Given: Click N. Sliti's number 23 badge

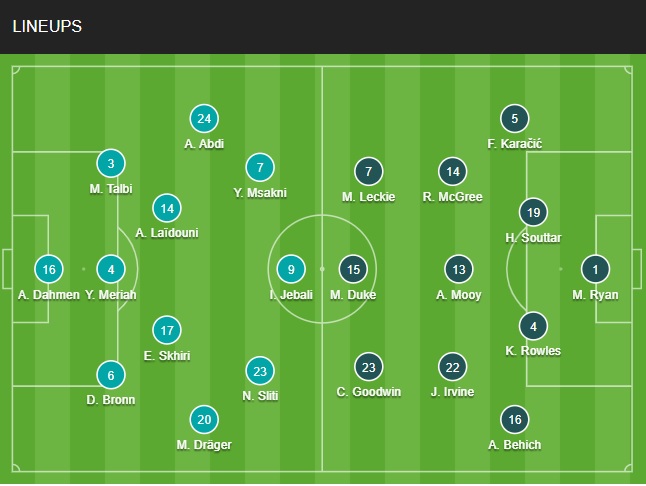Looking at the screenshot, I should pyautogui.click(x=260, y=371).
